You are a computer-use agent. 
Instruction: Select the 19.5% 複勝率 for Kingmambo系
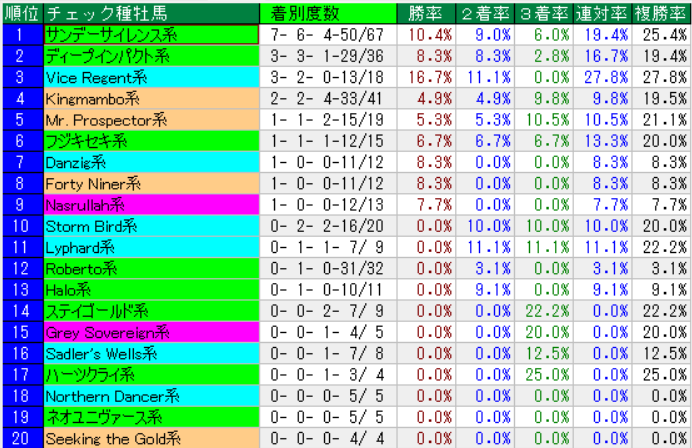665,98
